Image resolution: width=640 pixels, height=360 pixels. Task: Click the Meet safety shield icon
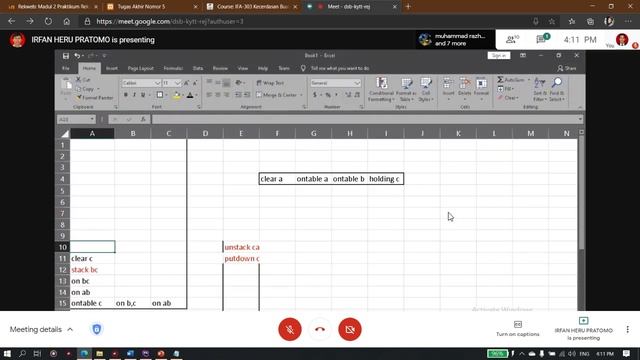point(96,329)
